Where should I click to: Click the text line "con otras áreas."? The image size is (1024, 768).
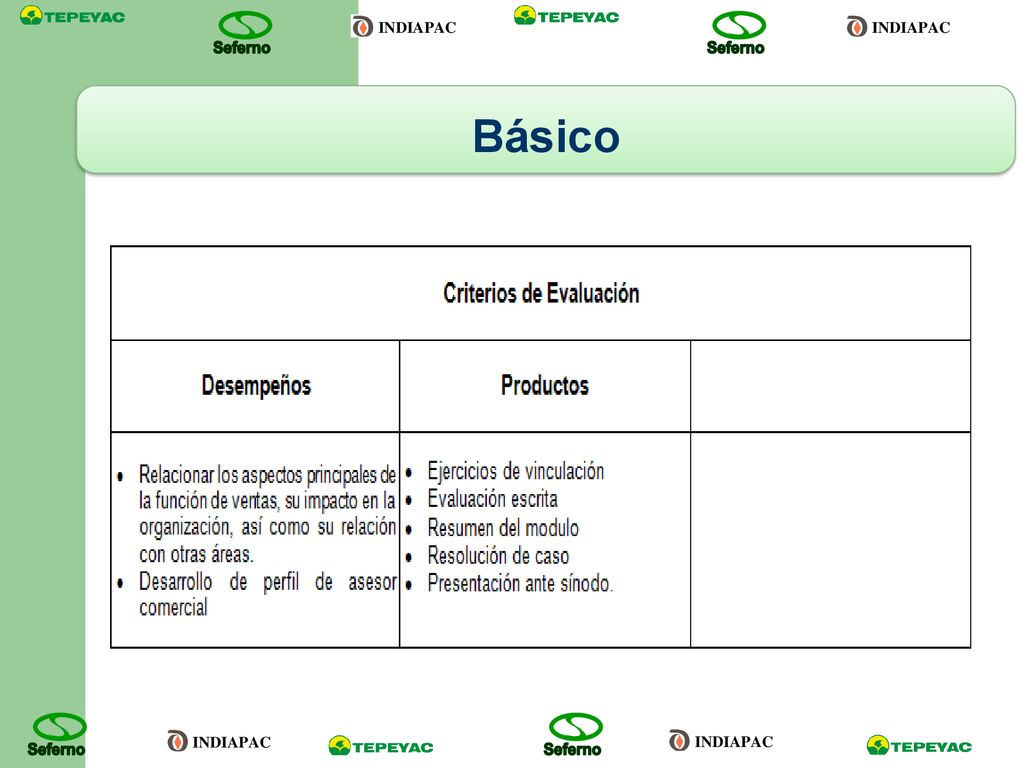tap(197, 554)
